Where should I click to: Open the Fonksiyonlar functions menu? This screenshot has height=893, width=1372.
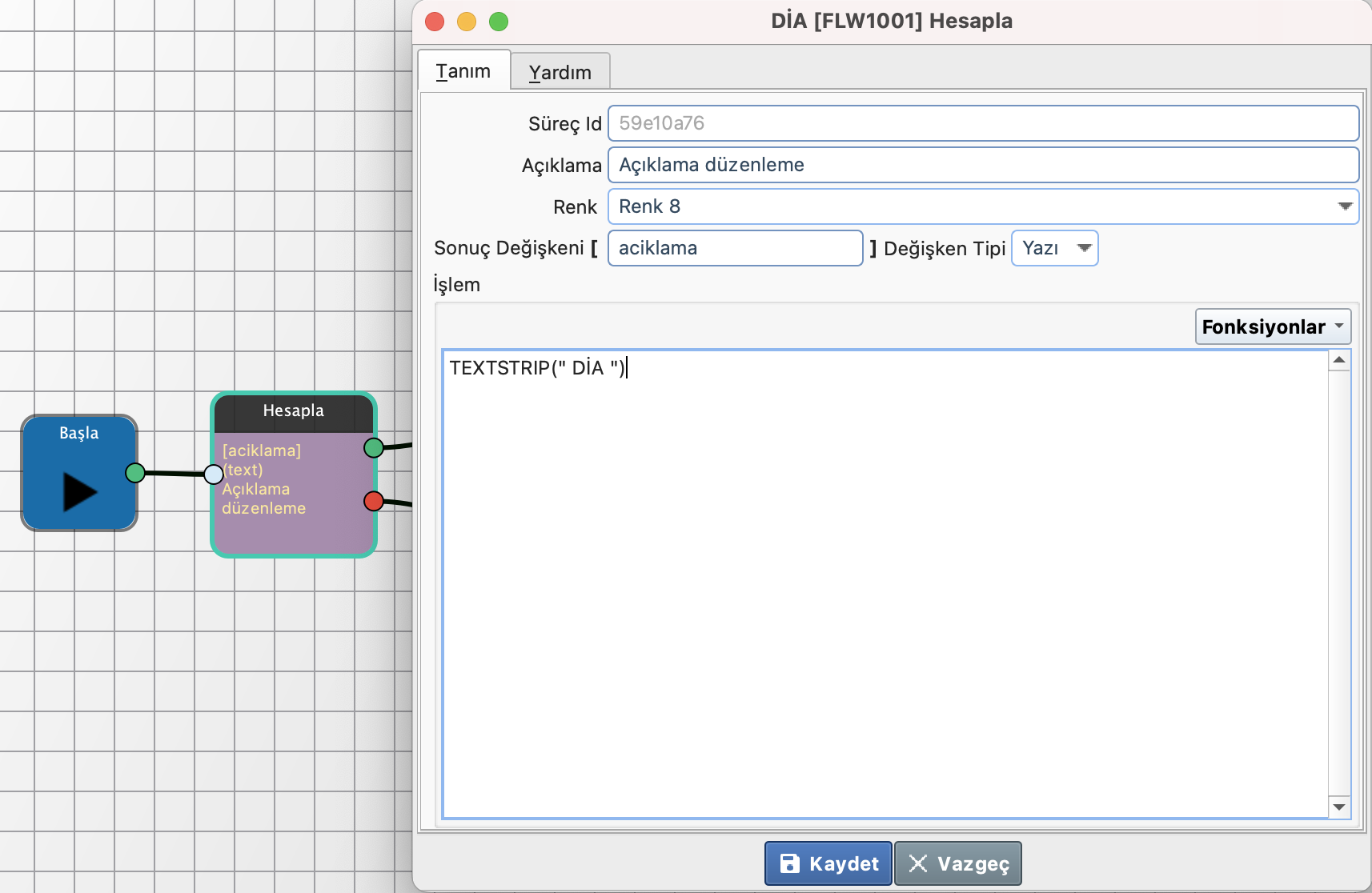[x=1272, y=326]
